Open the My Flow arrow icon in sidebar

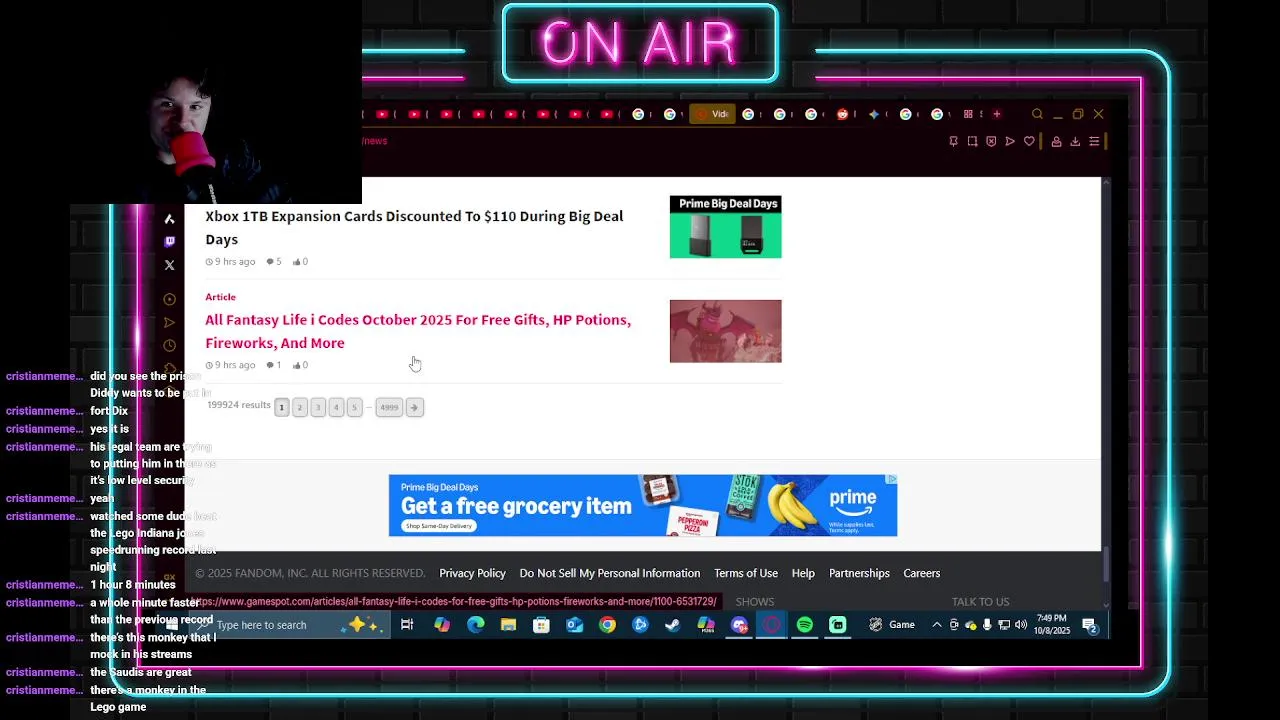click(x=169, y=322)
